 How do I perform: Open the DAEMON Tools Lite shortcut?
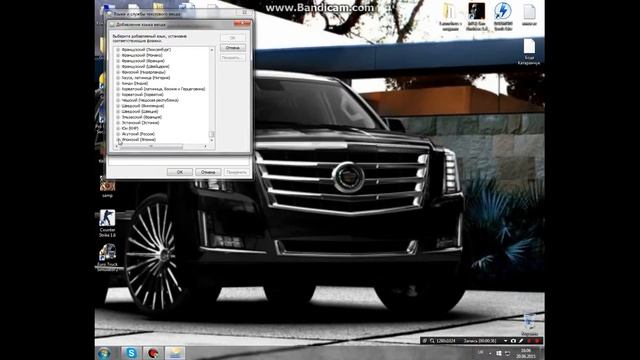[x=503, y=16]
